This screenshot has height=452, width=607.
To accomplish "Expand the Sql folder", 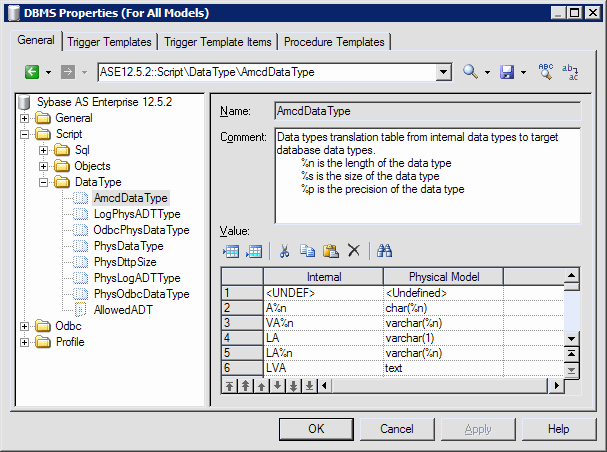I will tap(43, 151).
